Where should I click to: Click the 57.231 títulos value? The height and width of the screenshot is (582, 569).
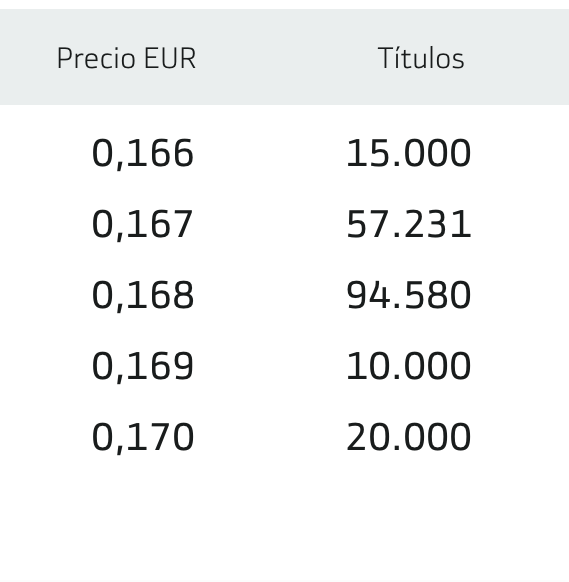tap(409, 224)
